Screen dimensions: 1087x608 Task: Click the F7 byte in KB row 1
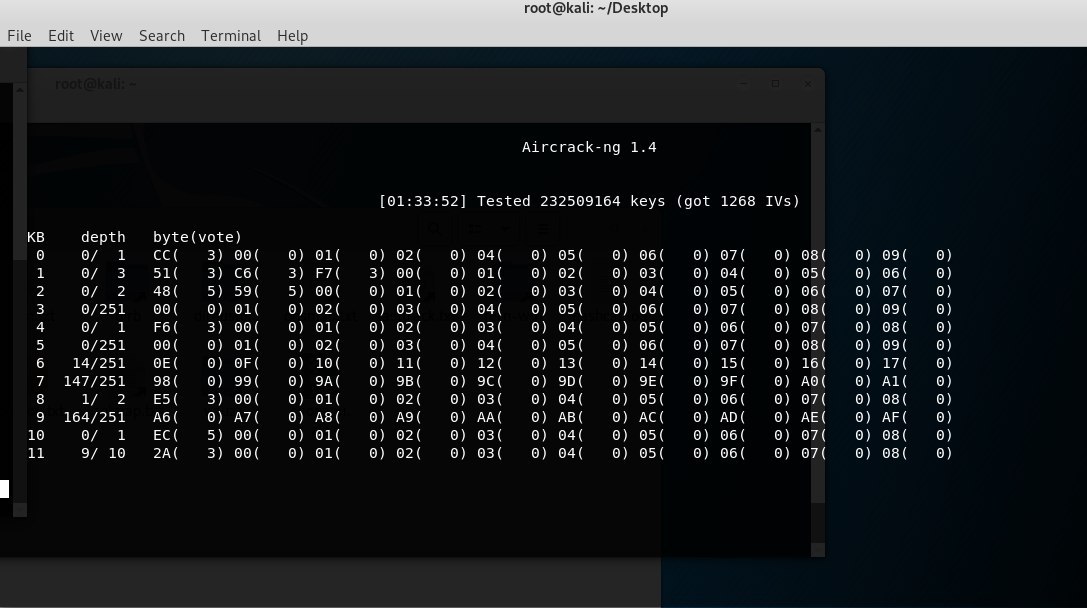coord(324,273)
